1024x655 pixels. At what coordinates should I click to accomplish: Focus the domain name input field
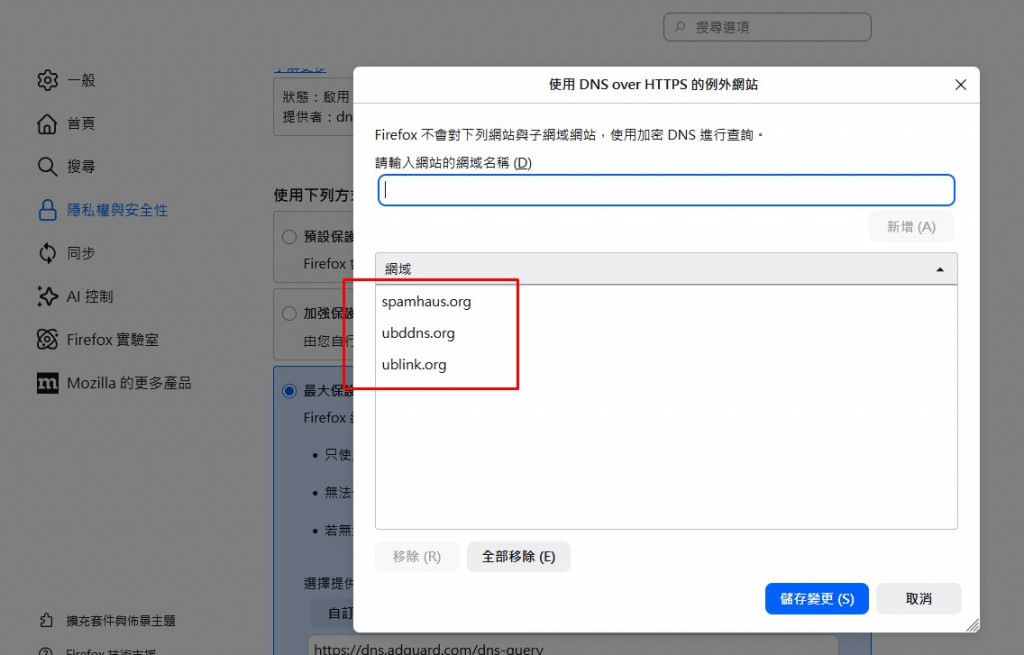[666, 190]
